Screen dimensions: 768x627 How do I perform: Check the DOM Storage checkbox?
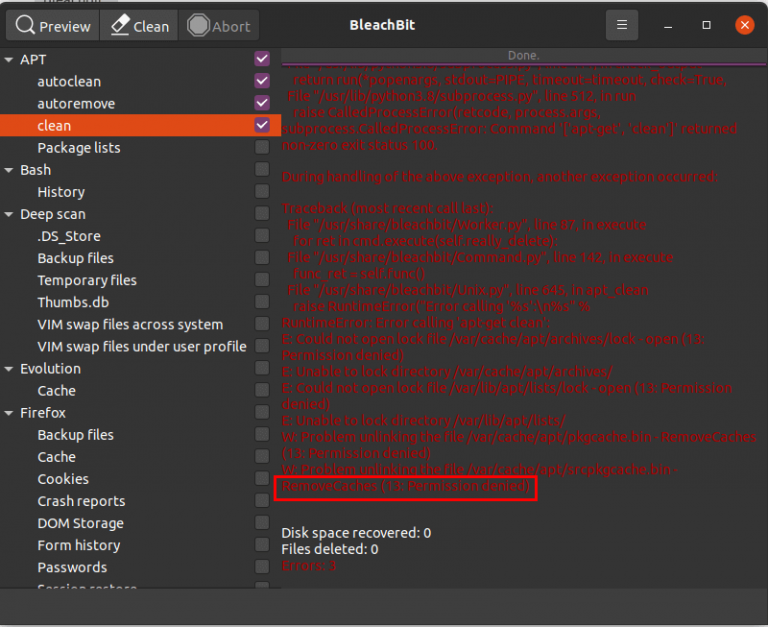(x=262, y=523)
